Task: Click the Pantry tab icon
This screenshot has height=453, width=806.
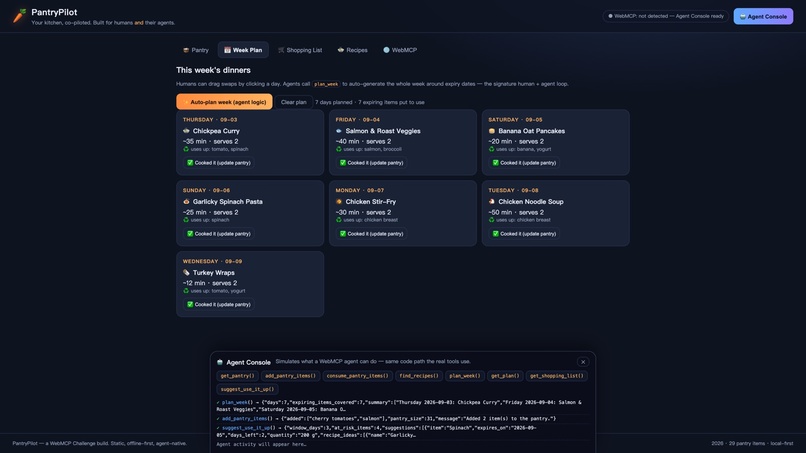Action: (x=186, y=50)
